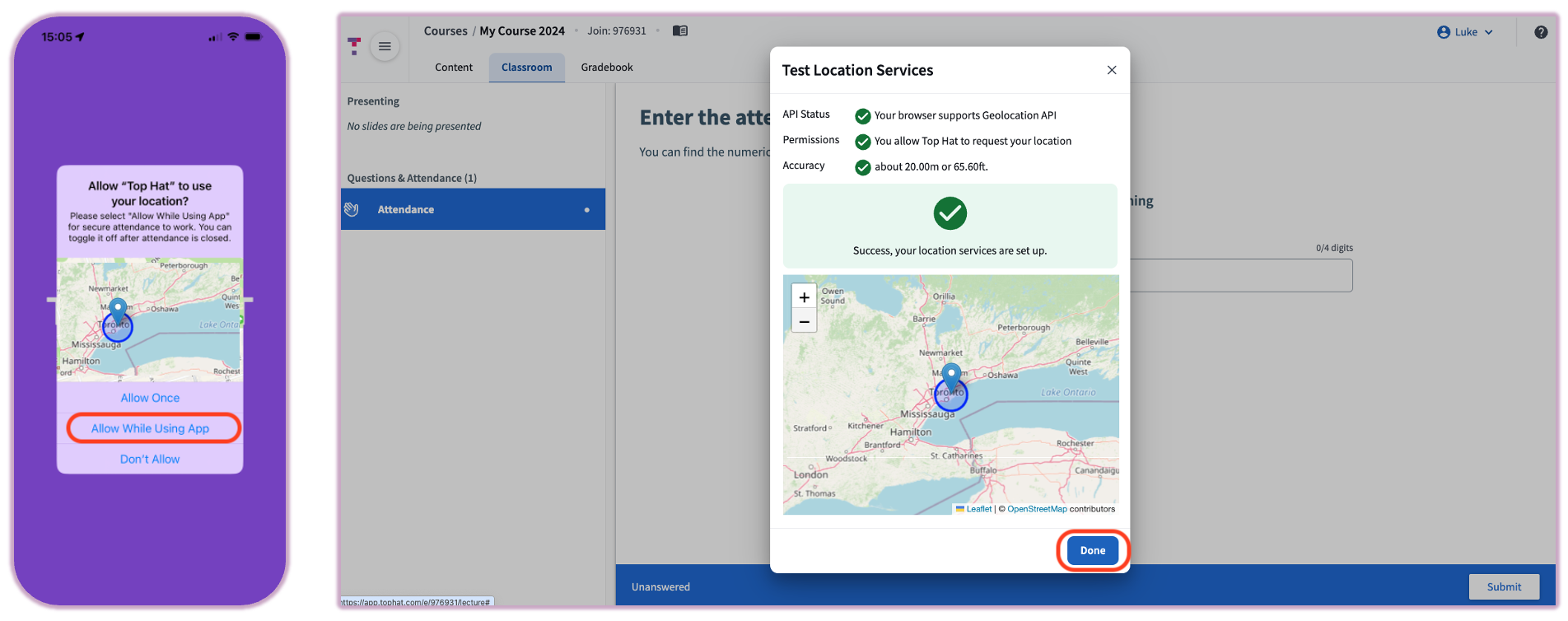The width and height of the screenshot is (1568, 621).
Task: Close the Test Location Services dialog
Action: [x=1111, y=70]
